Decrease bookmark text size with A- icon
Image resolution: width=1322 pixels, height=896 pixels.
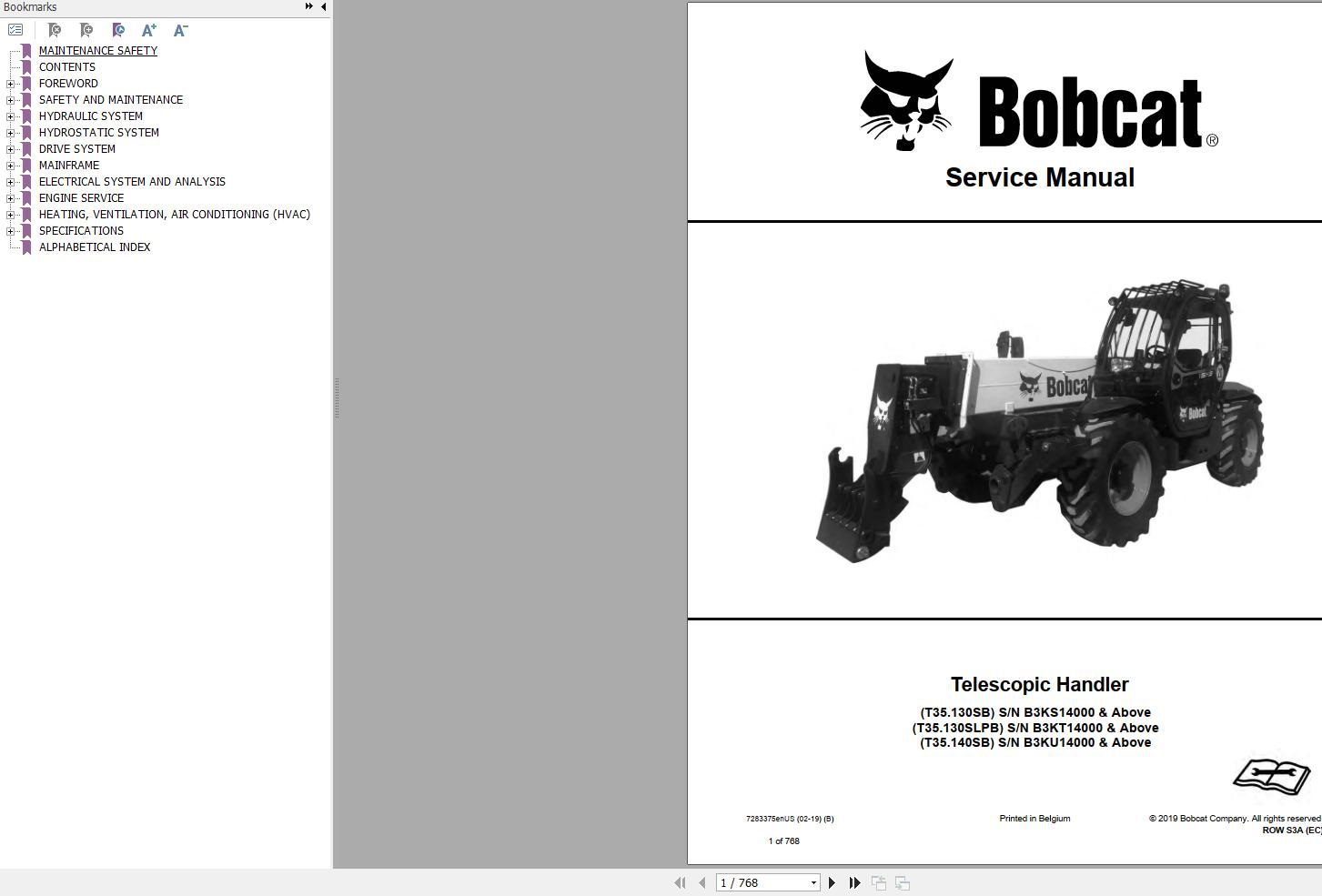tap(179, 30)
